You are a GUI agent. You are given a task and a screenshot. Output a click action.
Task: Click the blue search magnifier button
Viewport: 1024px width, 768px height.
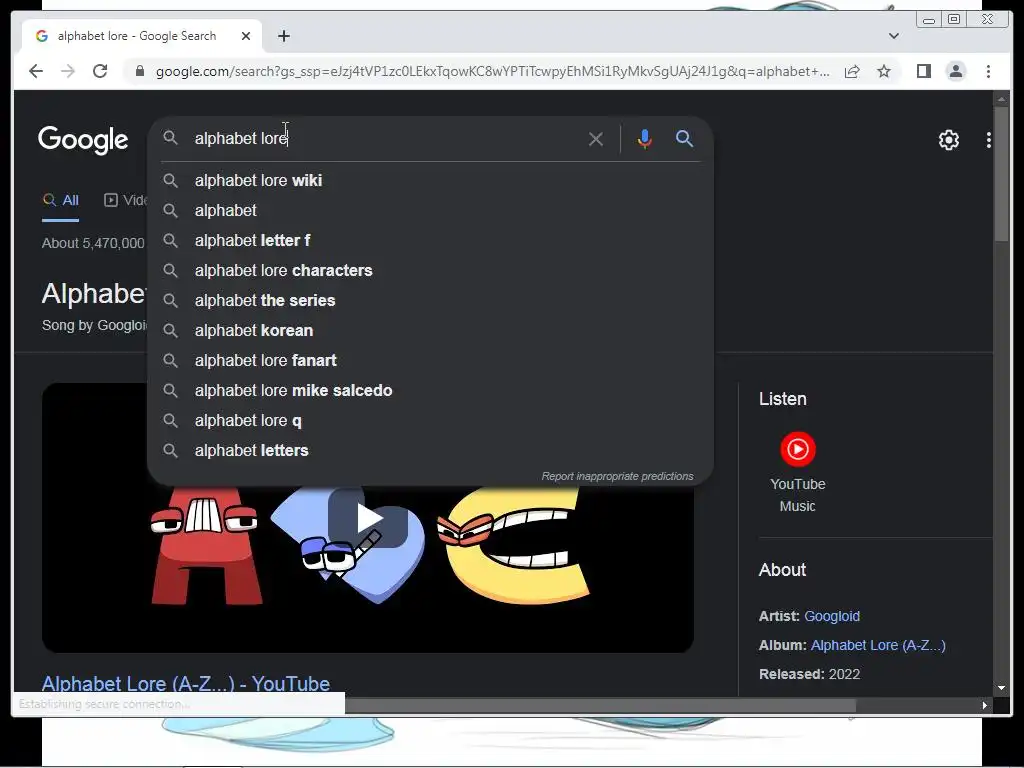tap(684, 138)
